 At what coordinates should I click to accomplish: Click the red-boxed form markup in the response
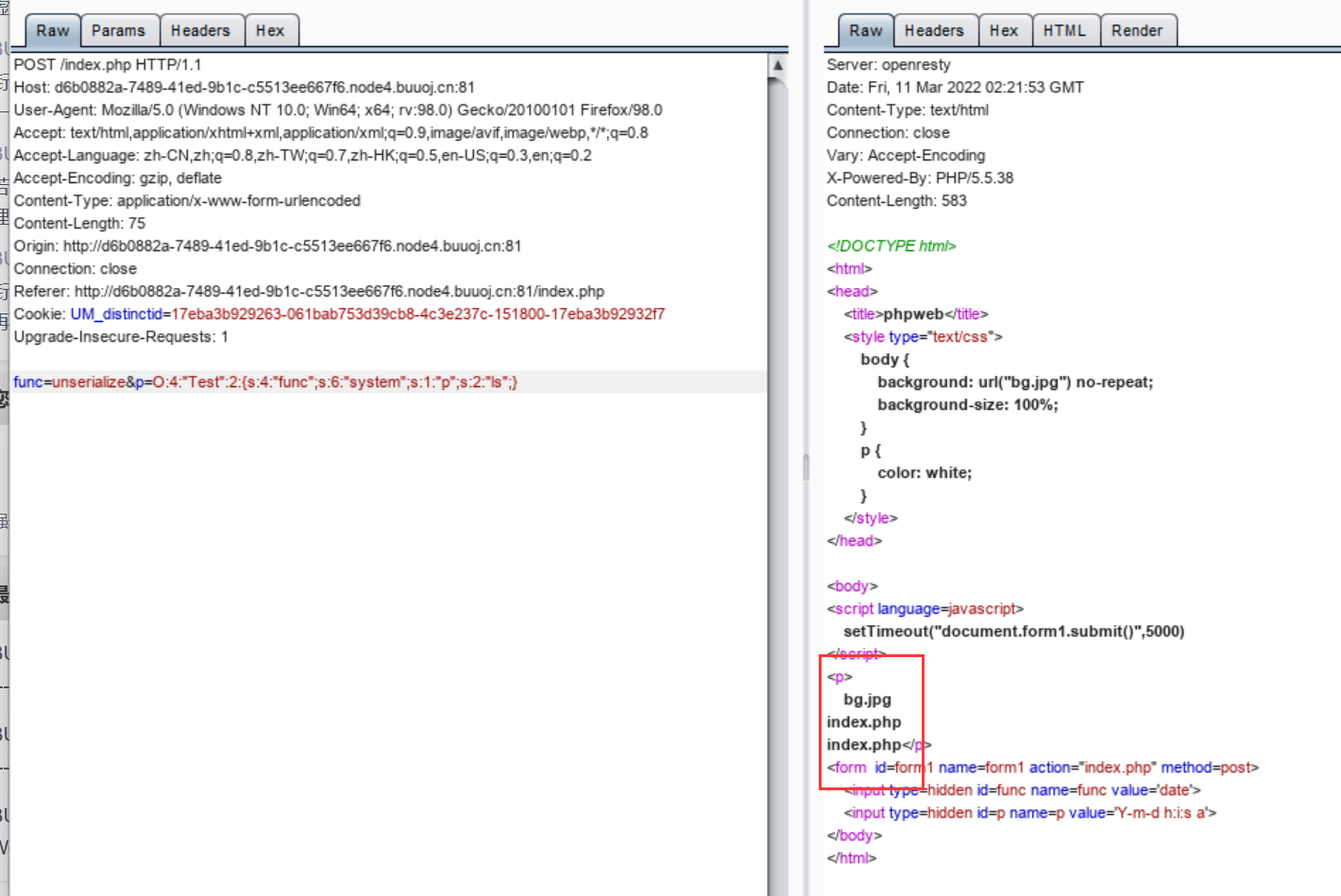coord(869,720)
